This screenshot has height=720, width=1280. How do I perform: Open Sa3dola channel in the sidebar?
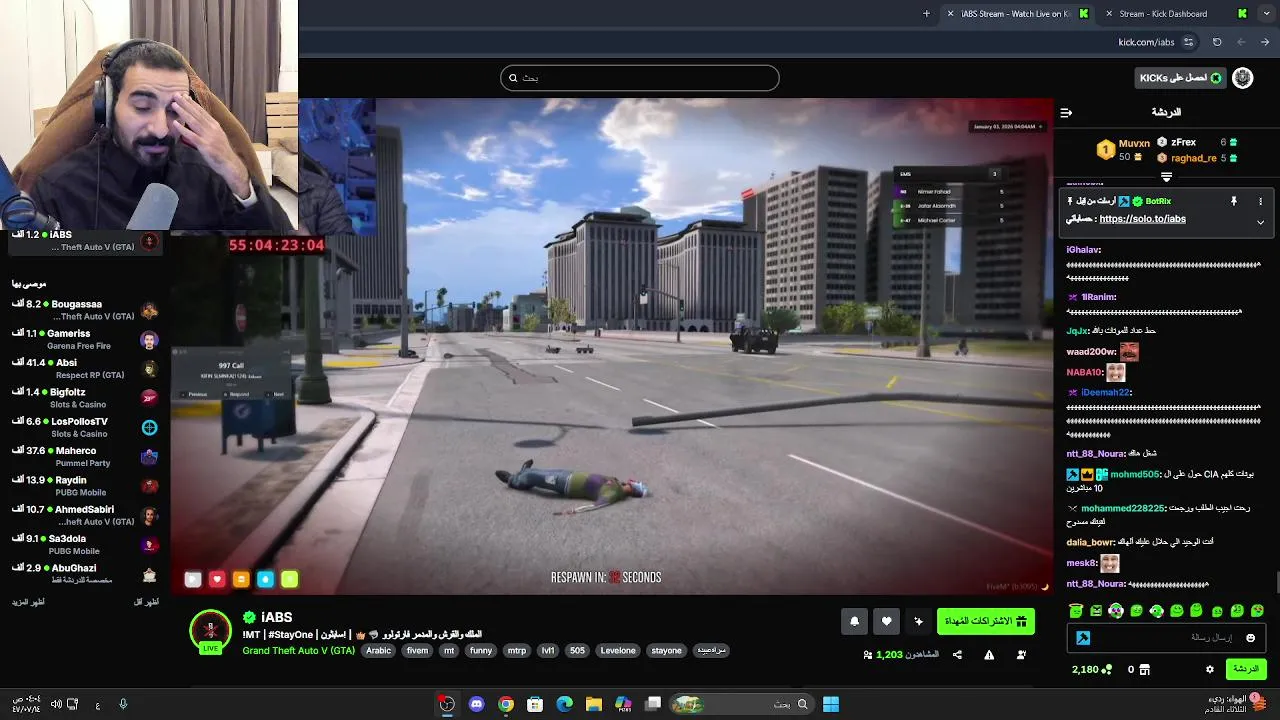(85, 544)
